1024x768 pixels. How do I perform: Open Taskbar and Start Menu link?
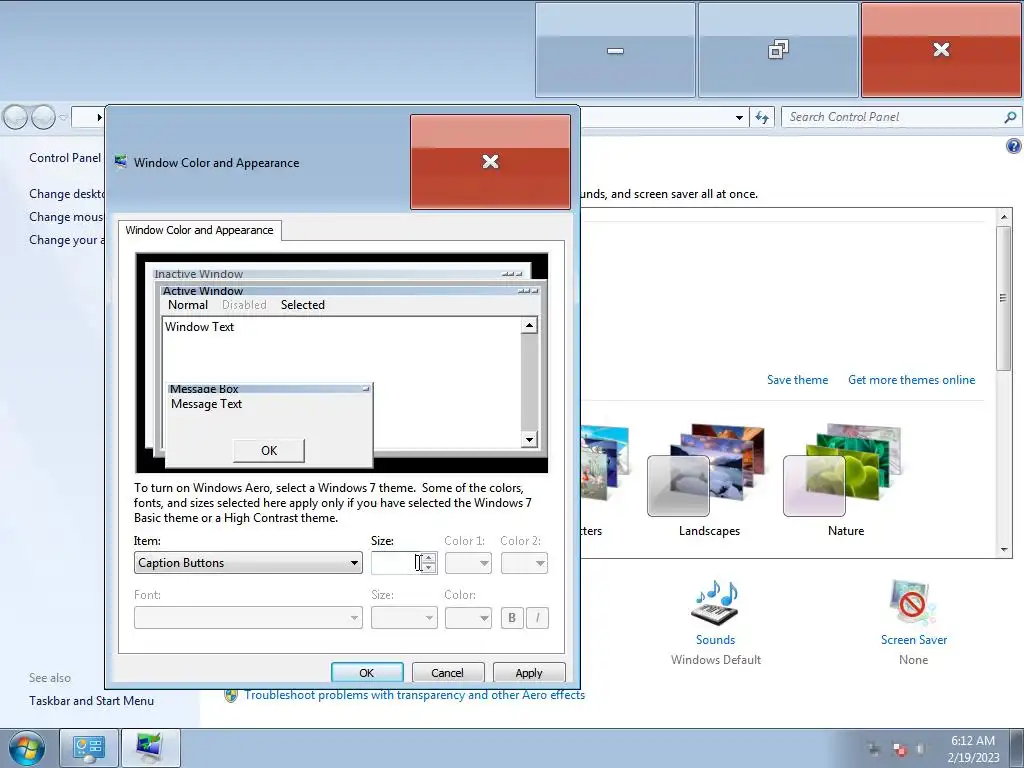[x=91, y=701]
